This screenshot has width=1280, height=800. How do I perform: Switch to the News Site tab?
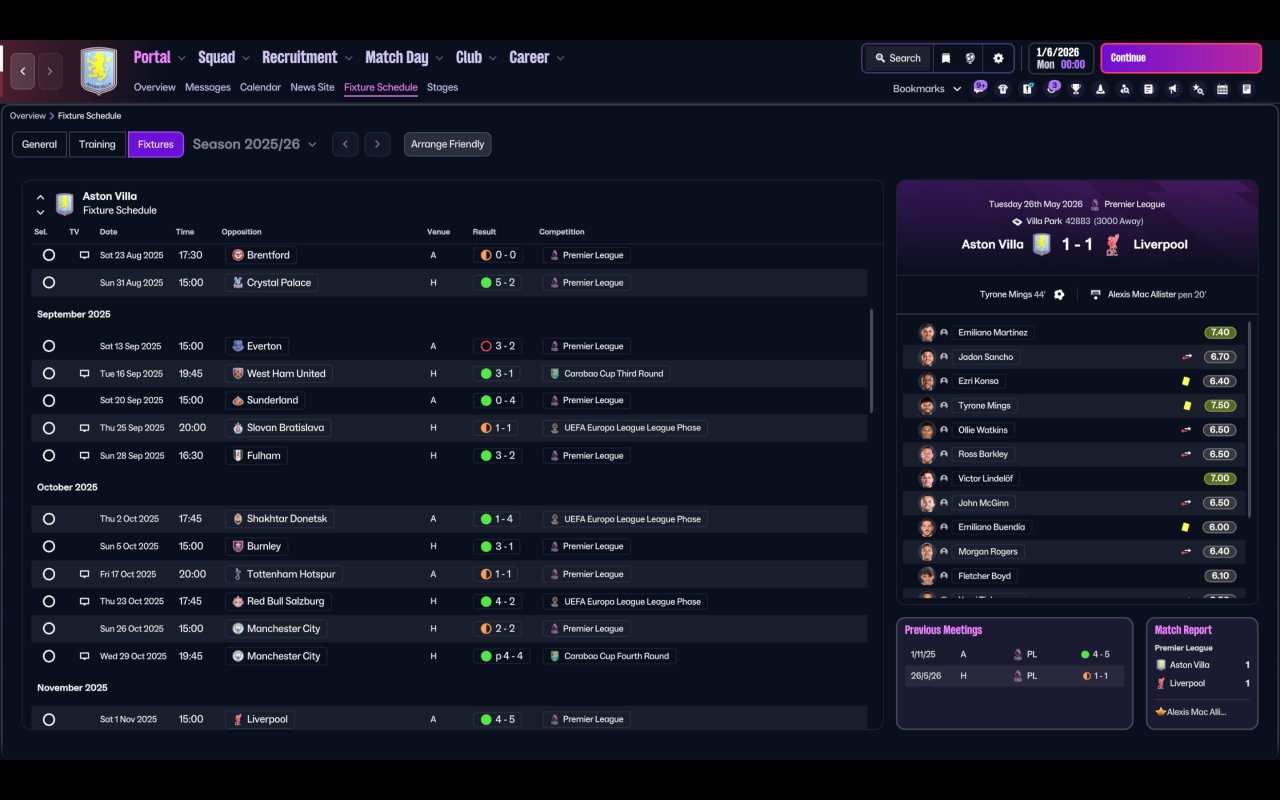tap(312, 87)
